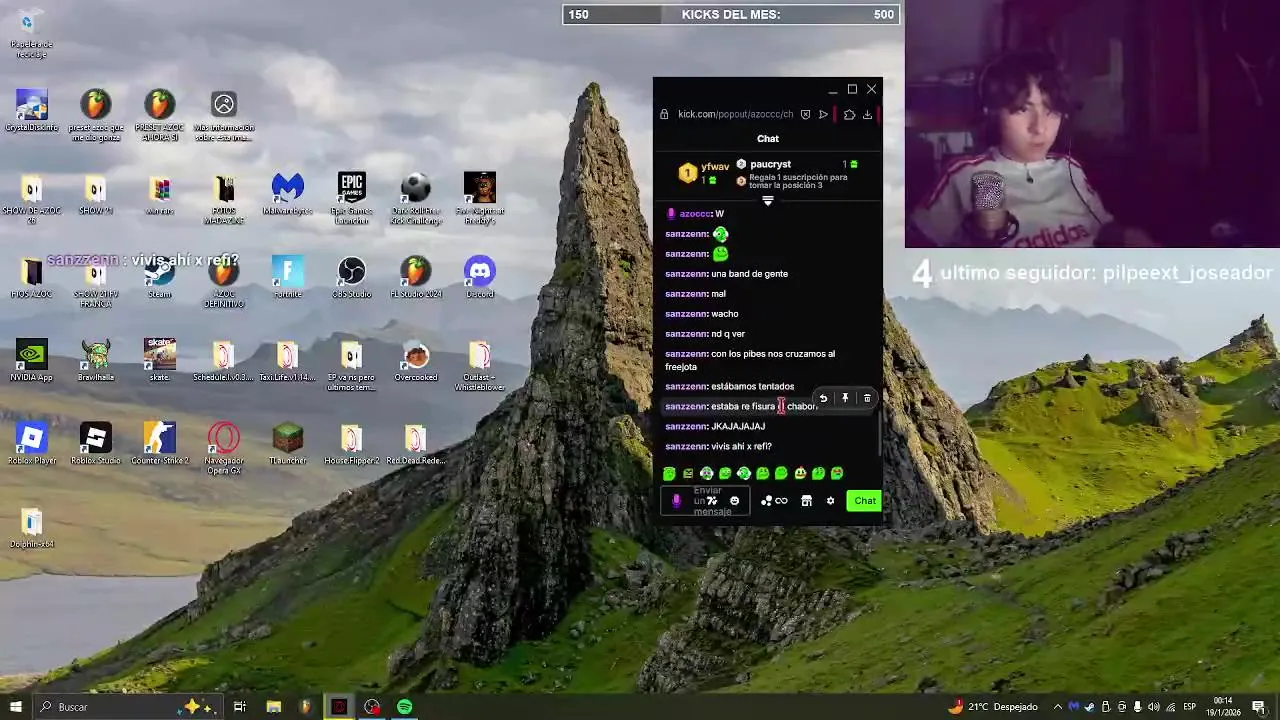This screenshot has height=720, width=1280.
Task: Click azoccc username in chat
Action: (x=695, y=214)
